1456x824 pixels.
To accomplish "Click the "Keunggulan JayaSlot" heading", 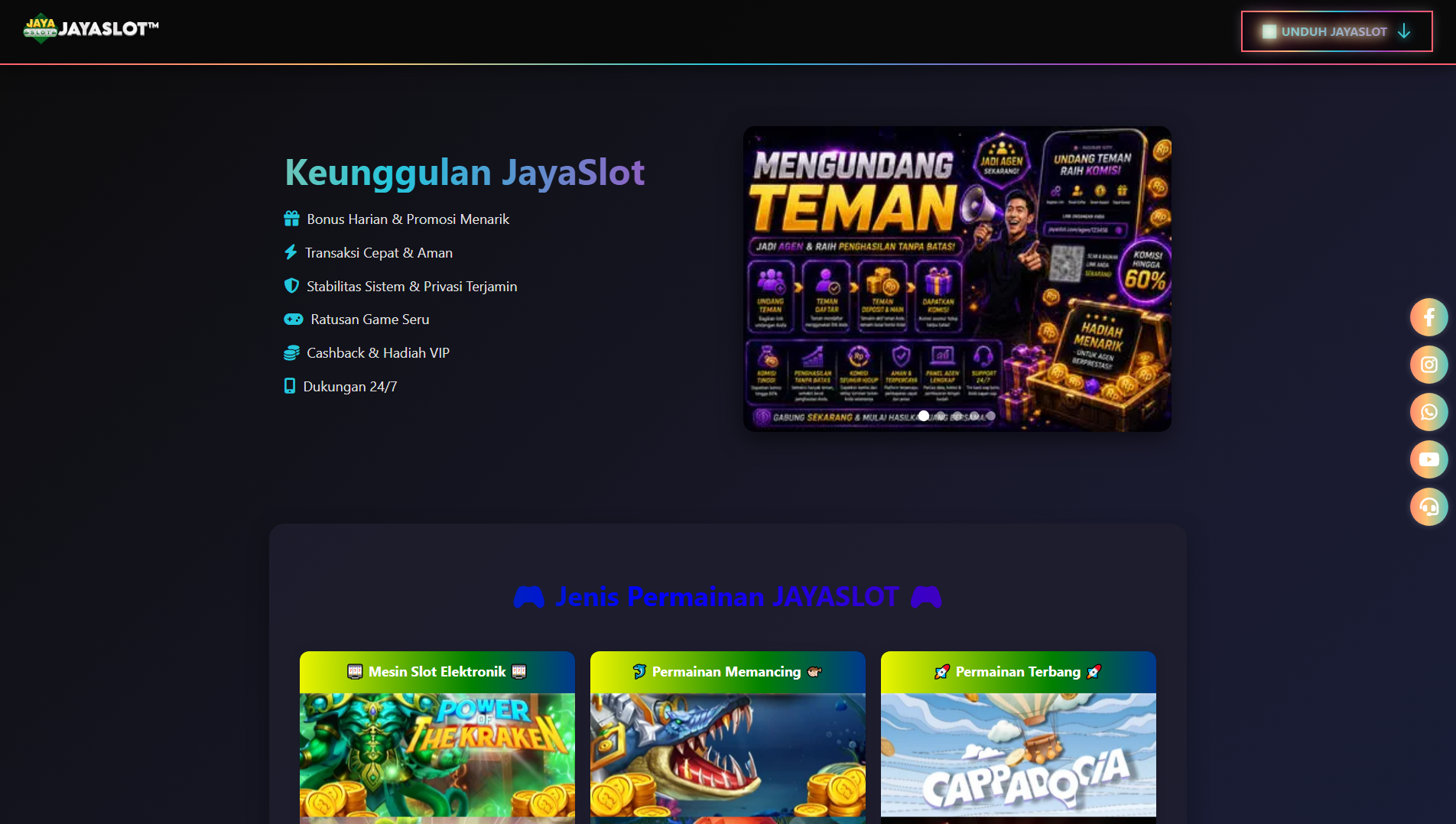I will point(465,172).
